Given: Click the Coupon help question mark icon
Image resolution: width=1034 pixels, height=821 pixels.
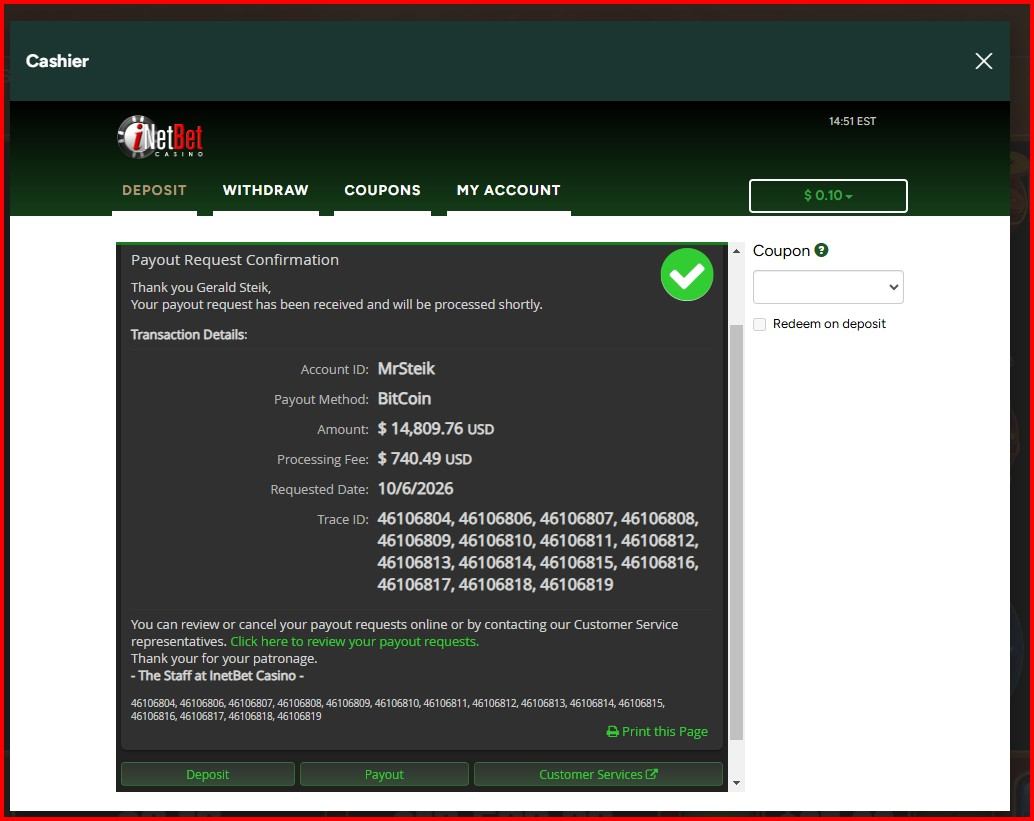Looking at the screenshot, I should point(821,251).
